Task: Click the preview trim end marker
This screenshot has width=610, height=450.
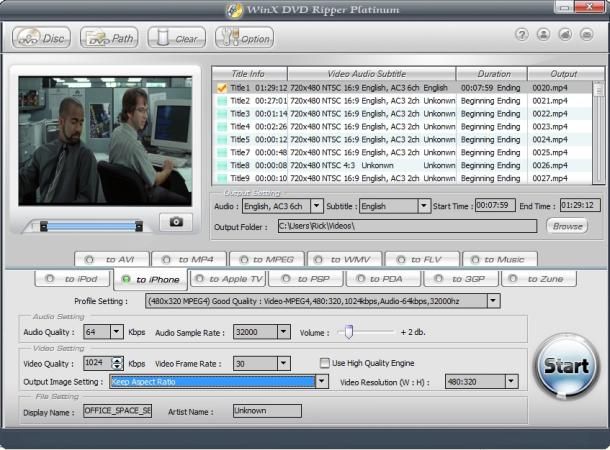Action: [138, 226]
